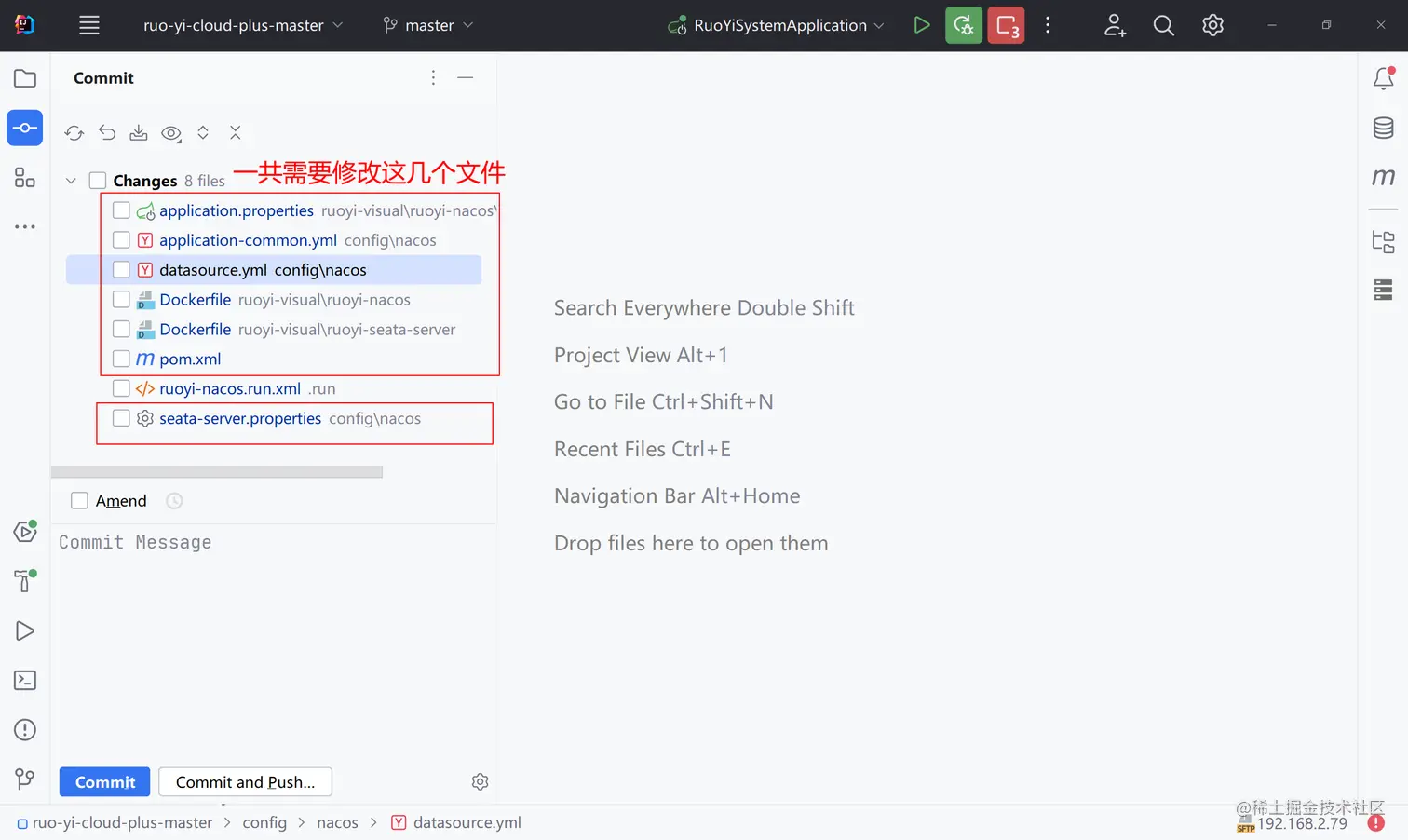Viewport: 1408px width, 840px height.
Task: Click the datasource.yml breadcrumb
Action: [456, 823]
